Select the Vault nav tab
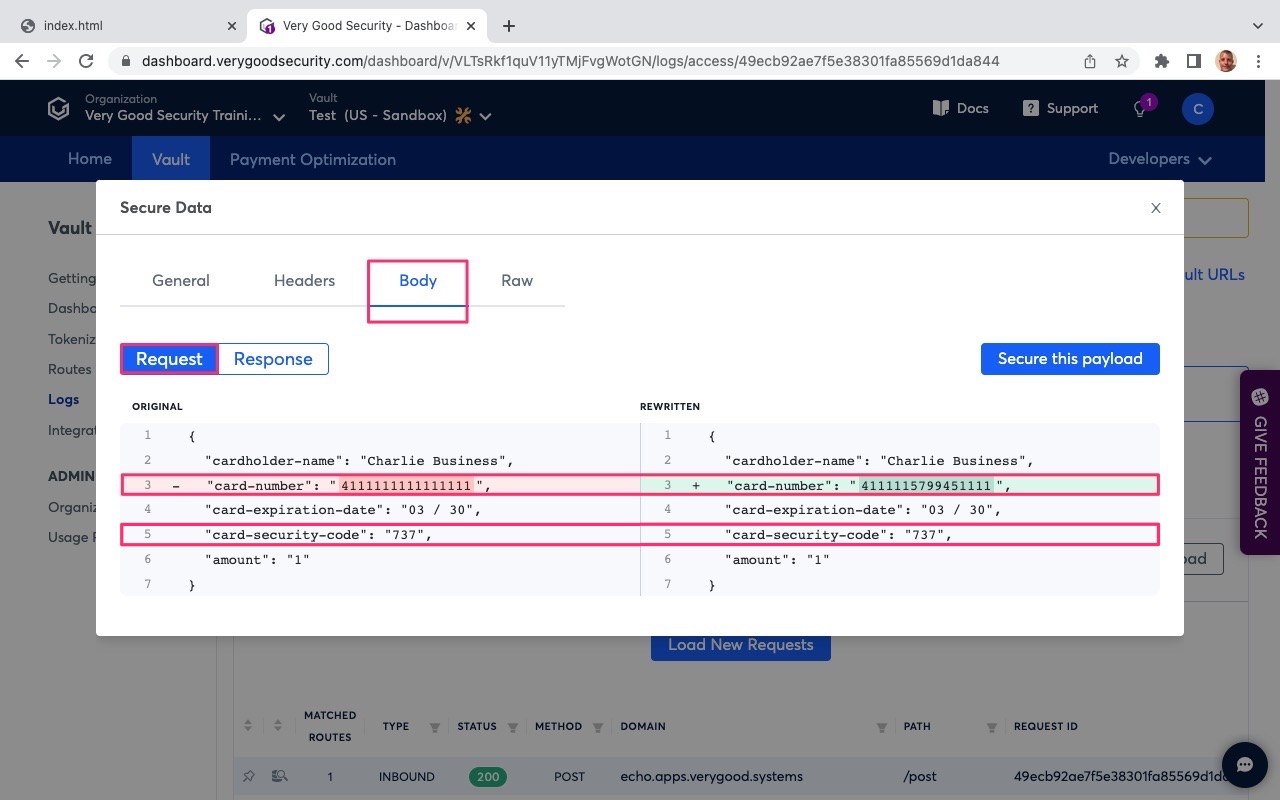Screen dimensions: 1280x800 tap(171, 159)
